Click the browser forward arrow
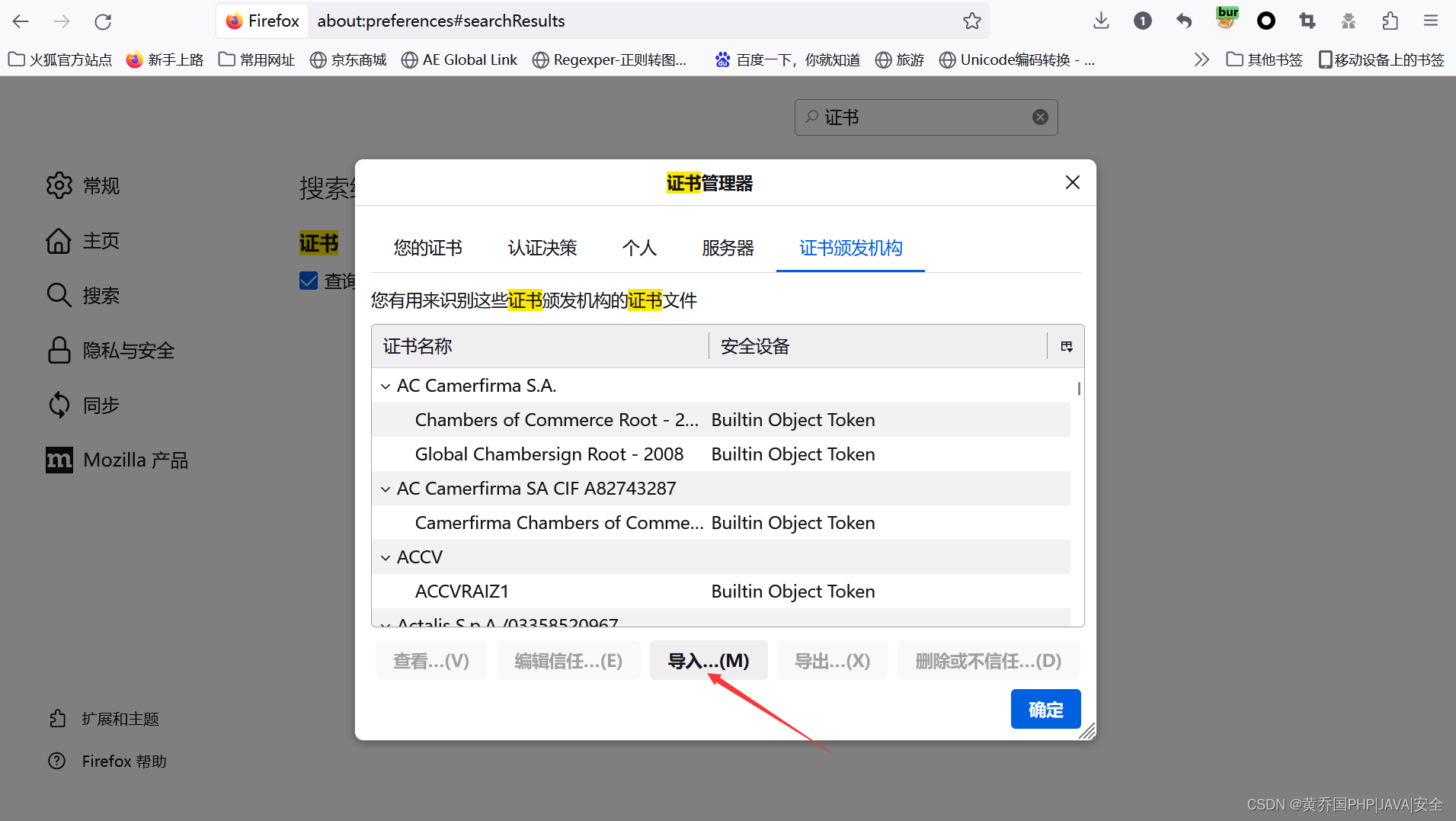Viewport: 1456px width, 821px height. tap(62, 21)
